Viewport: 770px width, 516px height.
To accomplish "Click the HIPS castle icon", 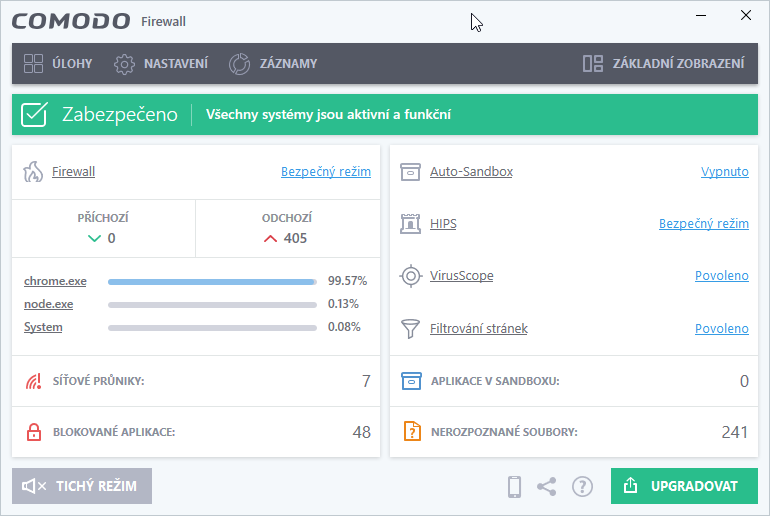I will (410, 224).
